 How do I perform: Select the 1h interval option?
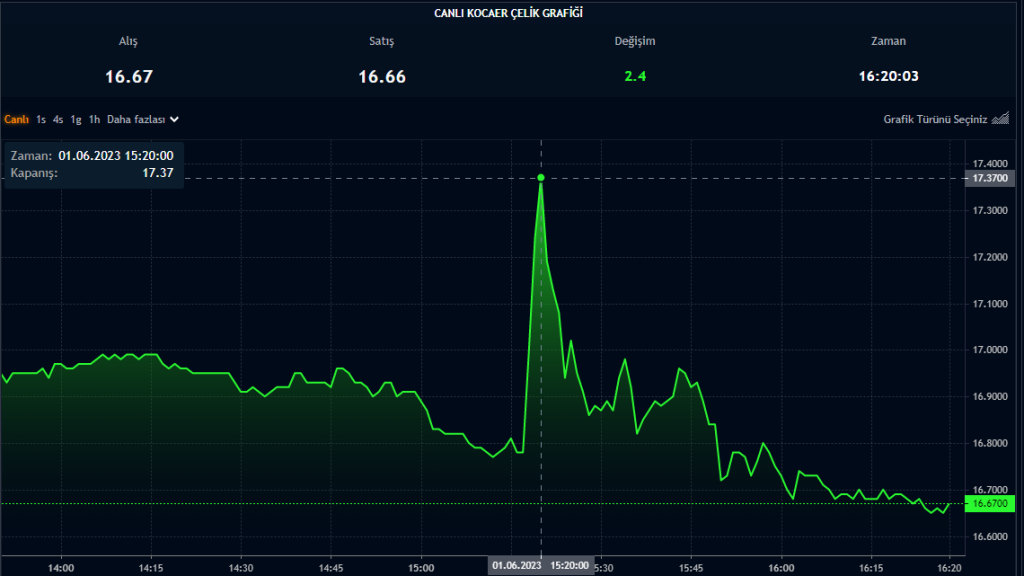point(94,120)
